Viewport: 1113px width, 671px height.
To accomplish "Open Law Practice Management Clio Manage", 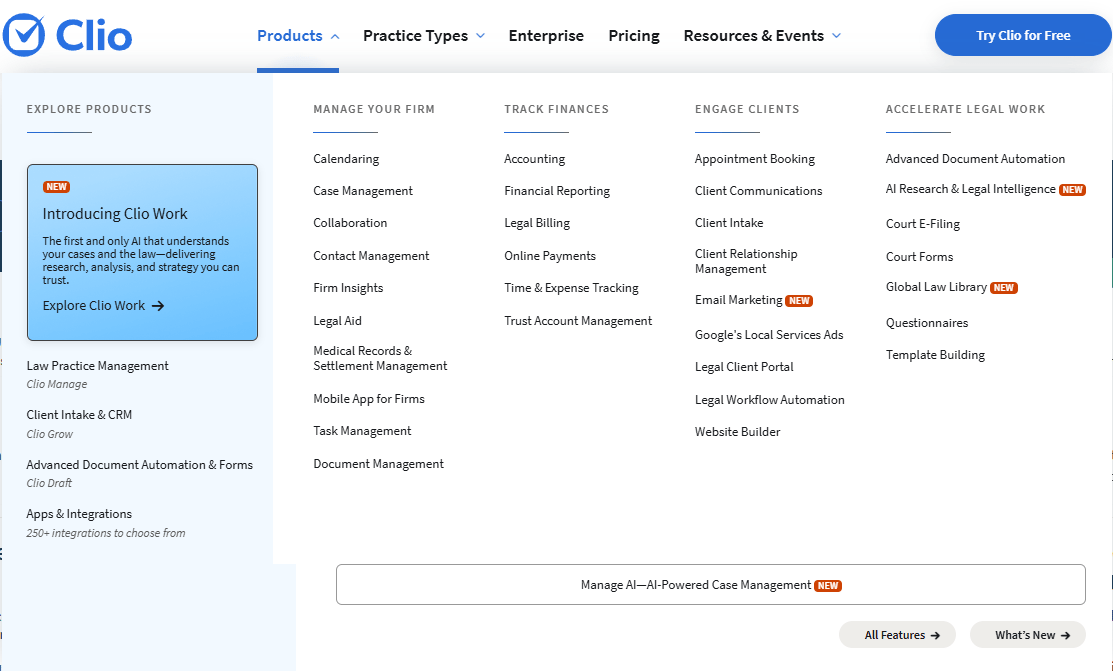I will (x=98, y=366).
